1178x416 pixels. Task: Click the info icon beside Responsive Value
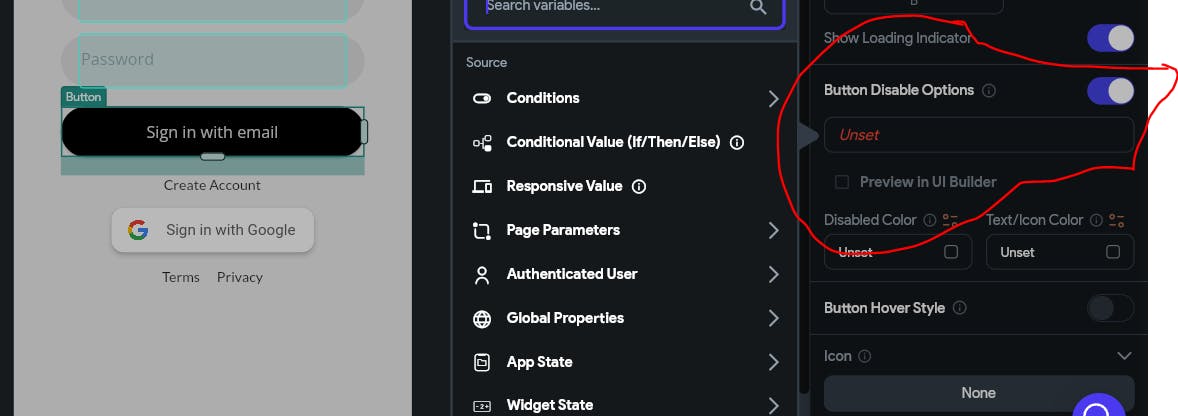point(639,186)
